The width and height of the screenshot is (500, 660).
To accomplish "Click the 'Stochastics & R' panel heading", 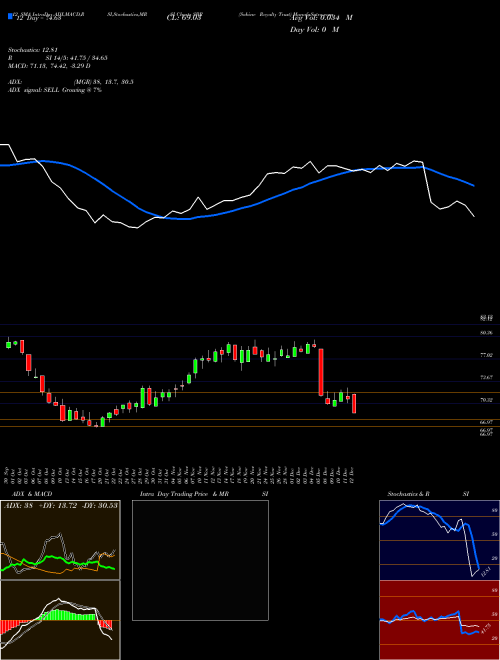I will pyautogui.click(x=408, y=494).
